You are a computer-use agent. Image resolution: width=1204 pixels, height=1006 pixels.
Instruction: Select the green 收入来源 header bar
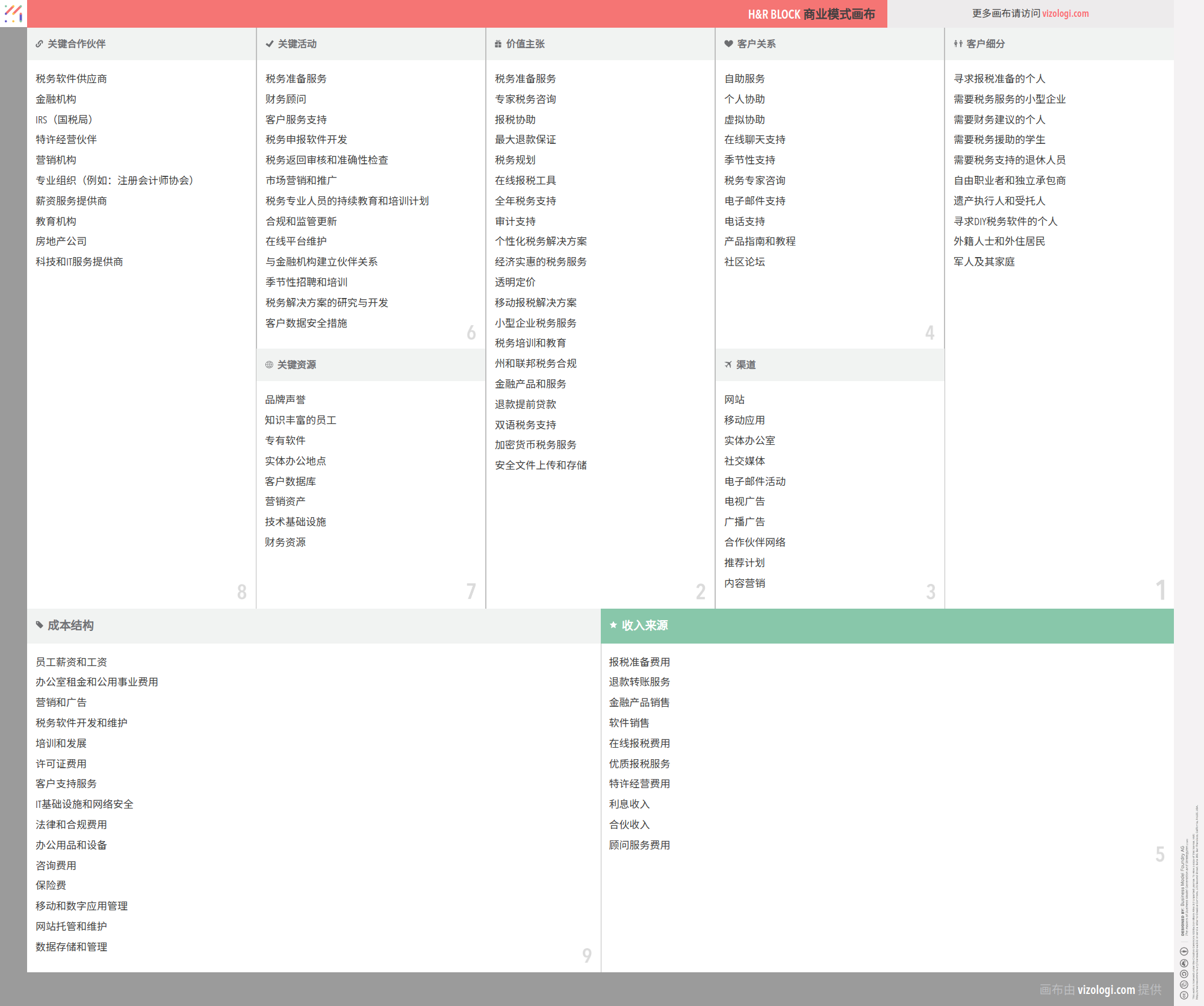tap(887, 626)
